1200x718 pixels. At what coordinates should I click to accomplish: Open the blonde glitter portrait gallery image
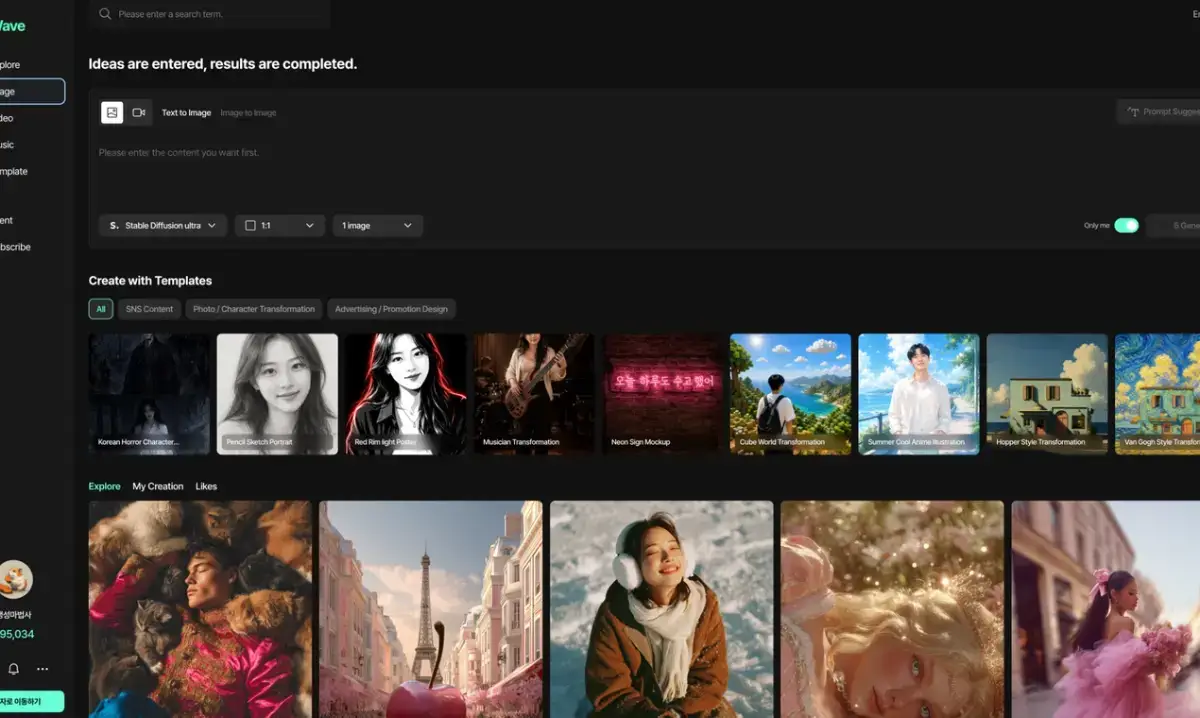(892, 609)
